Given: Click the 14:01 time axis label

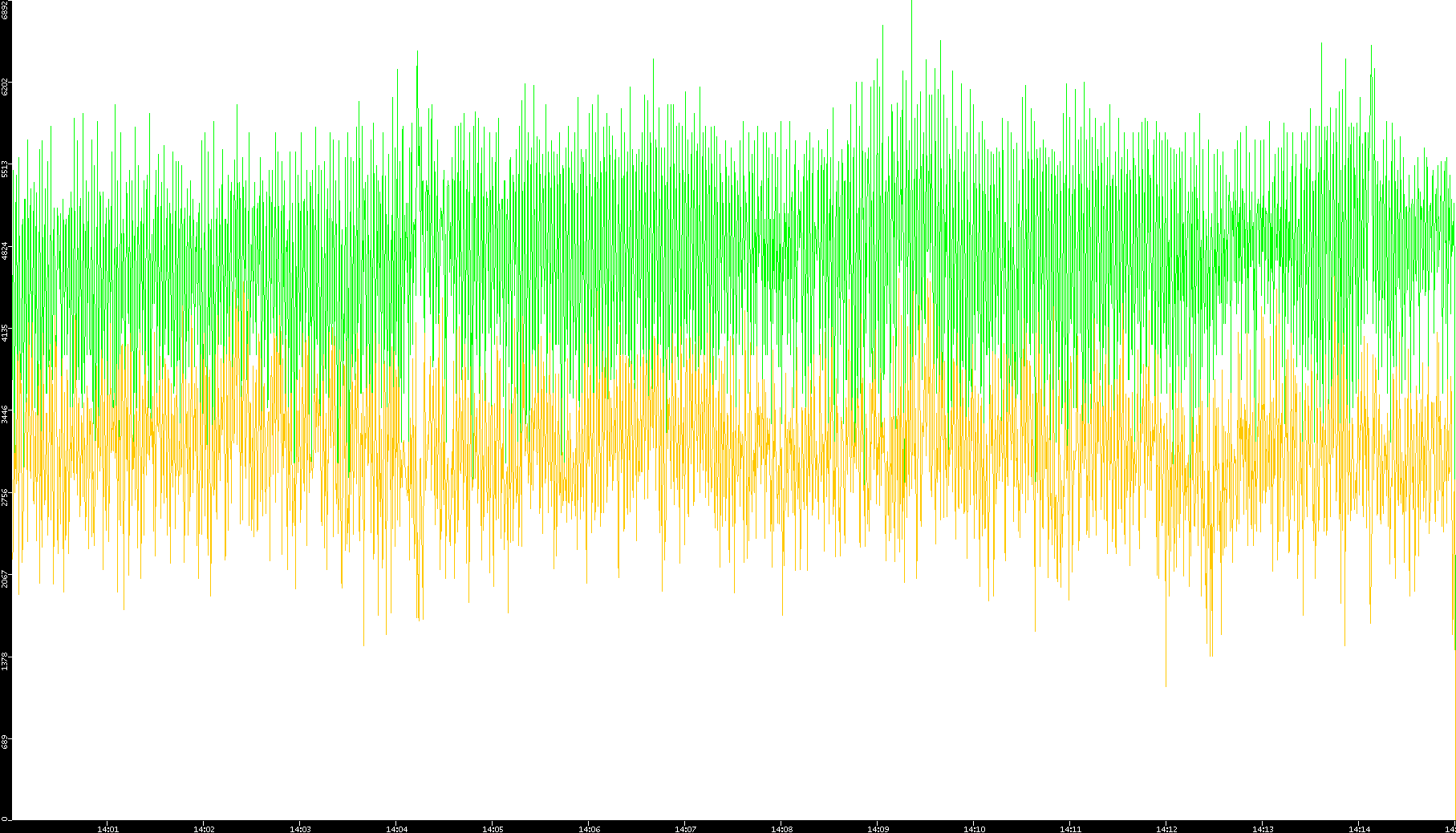Looking at the screenshot, I should coord(107,829).
